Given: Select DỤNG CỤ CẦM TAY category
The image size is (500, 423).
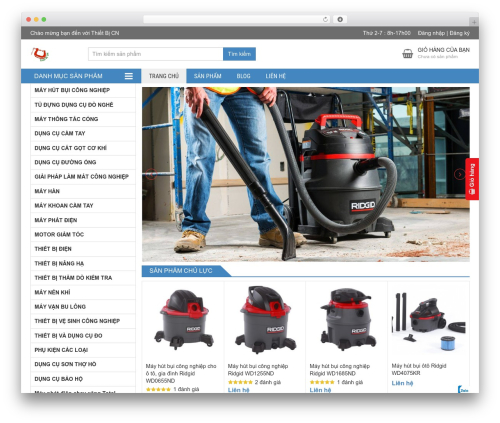Looking at the screenshot, I should (x=83, y=133).
